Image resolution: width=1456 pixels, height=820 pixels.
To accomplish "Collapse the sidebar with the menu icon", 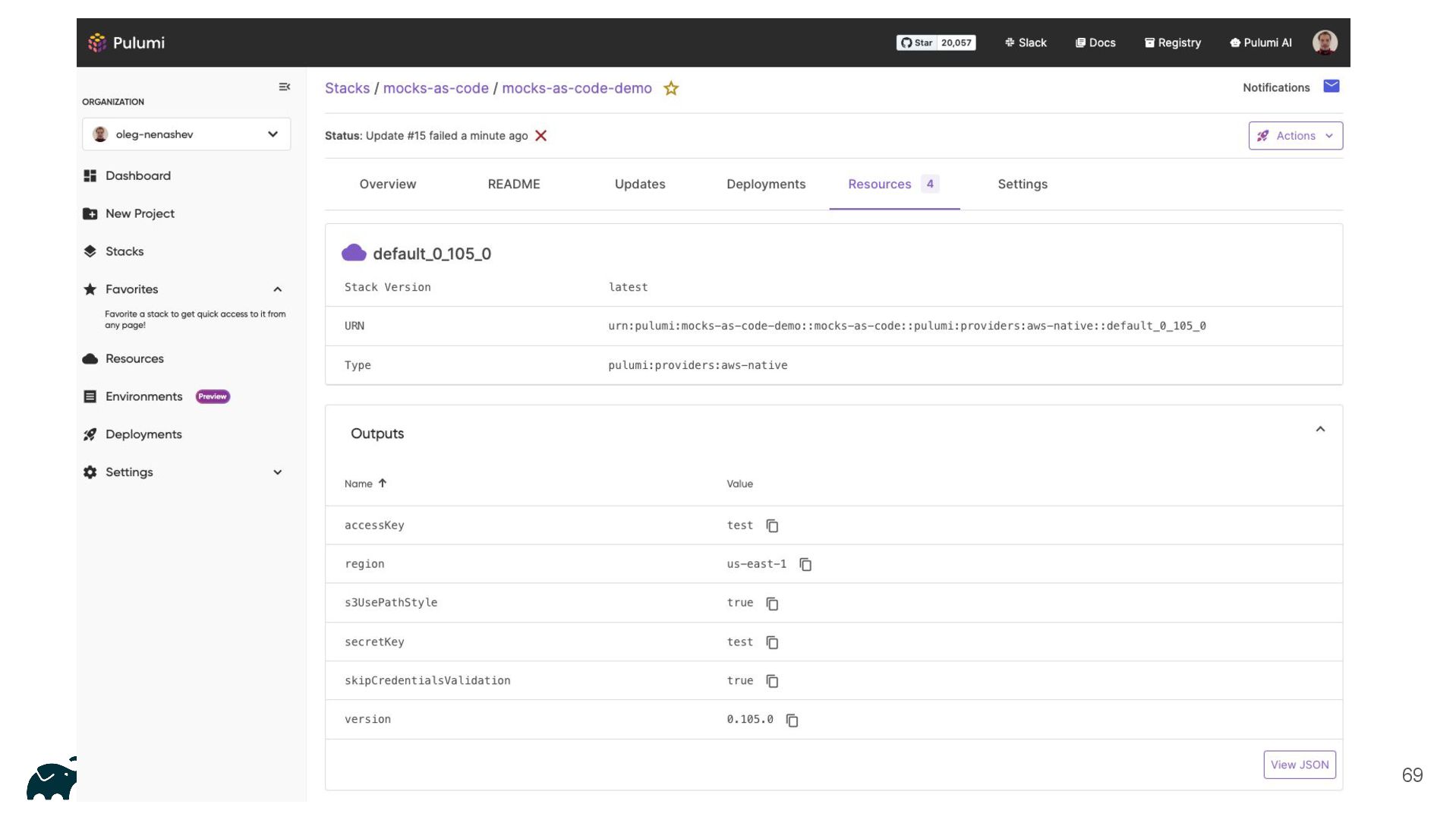I will point(285,87).
